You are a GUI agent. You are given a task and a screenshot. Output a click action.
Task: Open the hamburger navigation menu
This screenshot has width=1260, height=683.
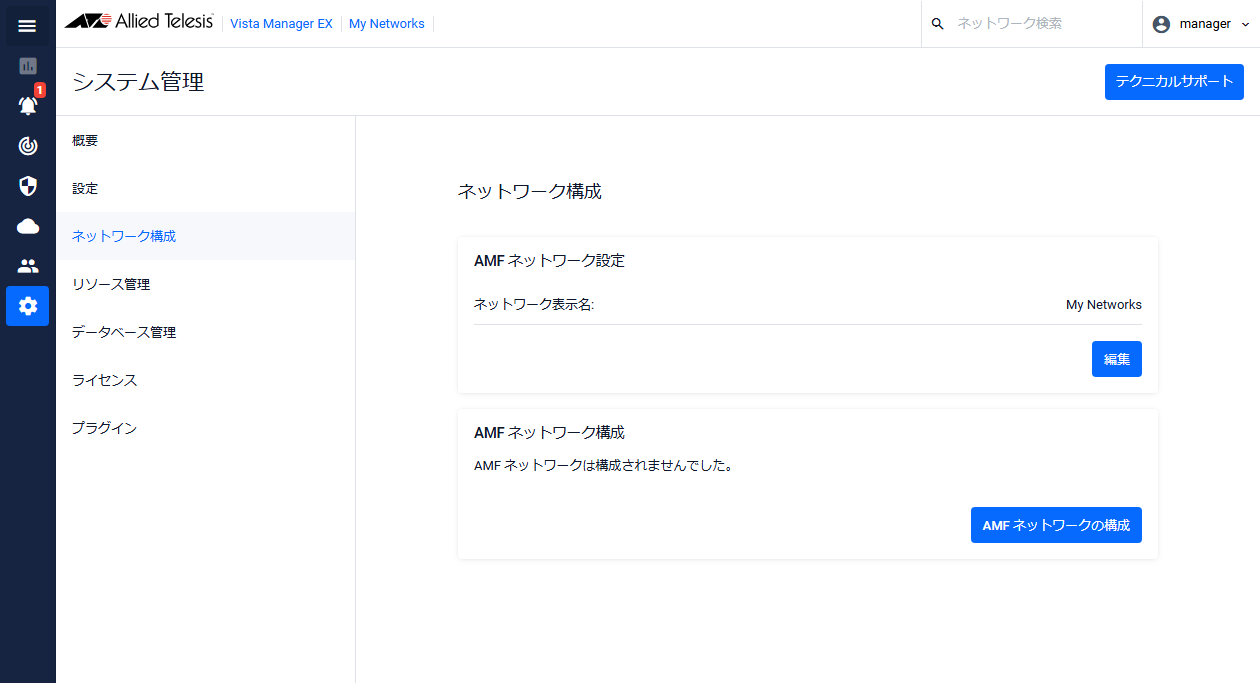(27, 26)
